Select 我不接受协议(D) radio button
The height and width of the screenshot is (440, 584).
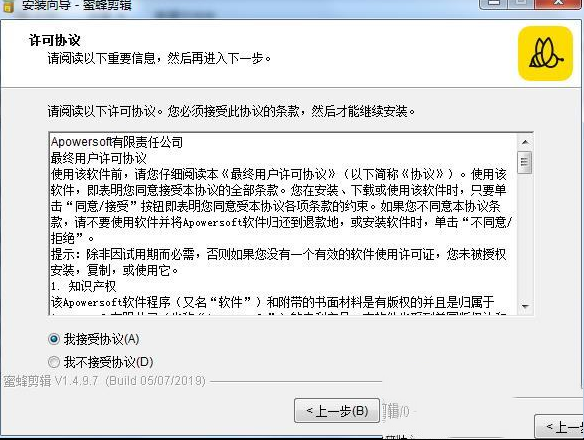[54, 362]
